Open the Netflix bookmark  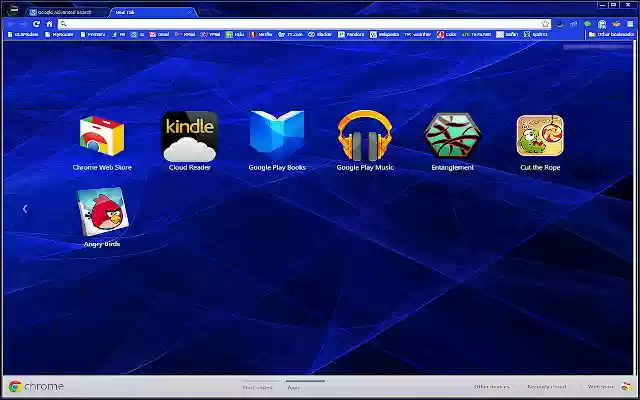[x=261, y=35]
